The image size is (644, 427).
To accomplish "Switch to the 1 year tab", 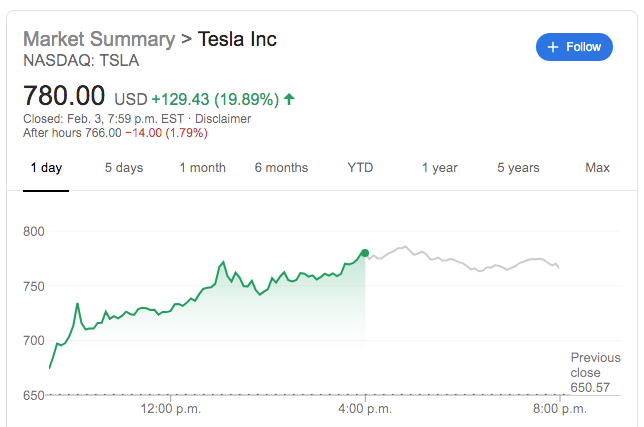I will pos(439,168).
